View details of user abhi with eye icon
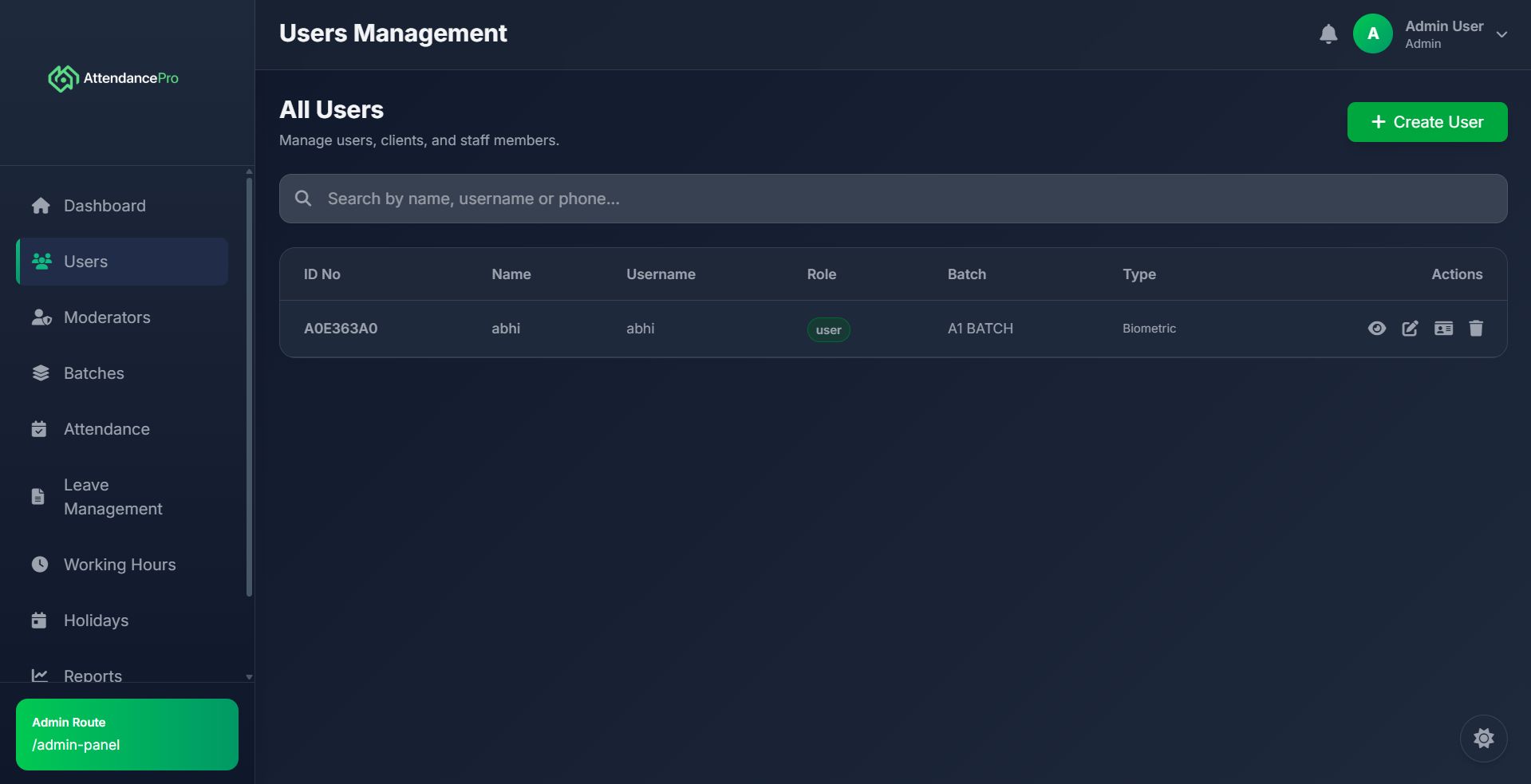The image size is (1531, 784). point(1376,329)
